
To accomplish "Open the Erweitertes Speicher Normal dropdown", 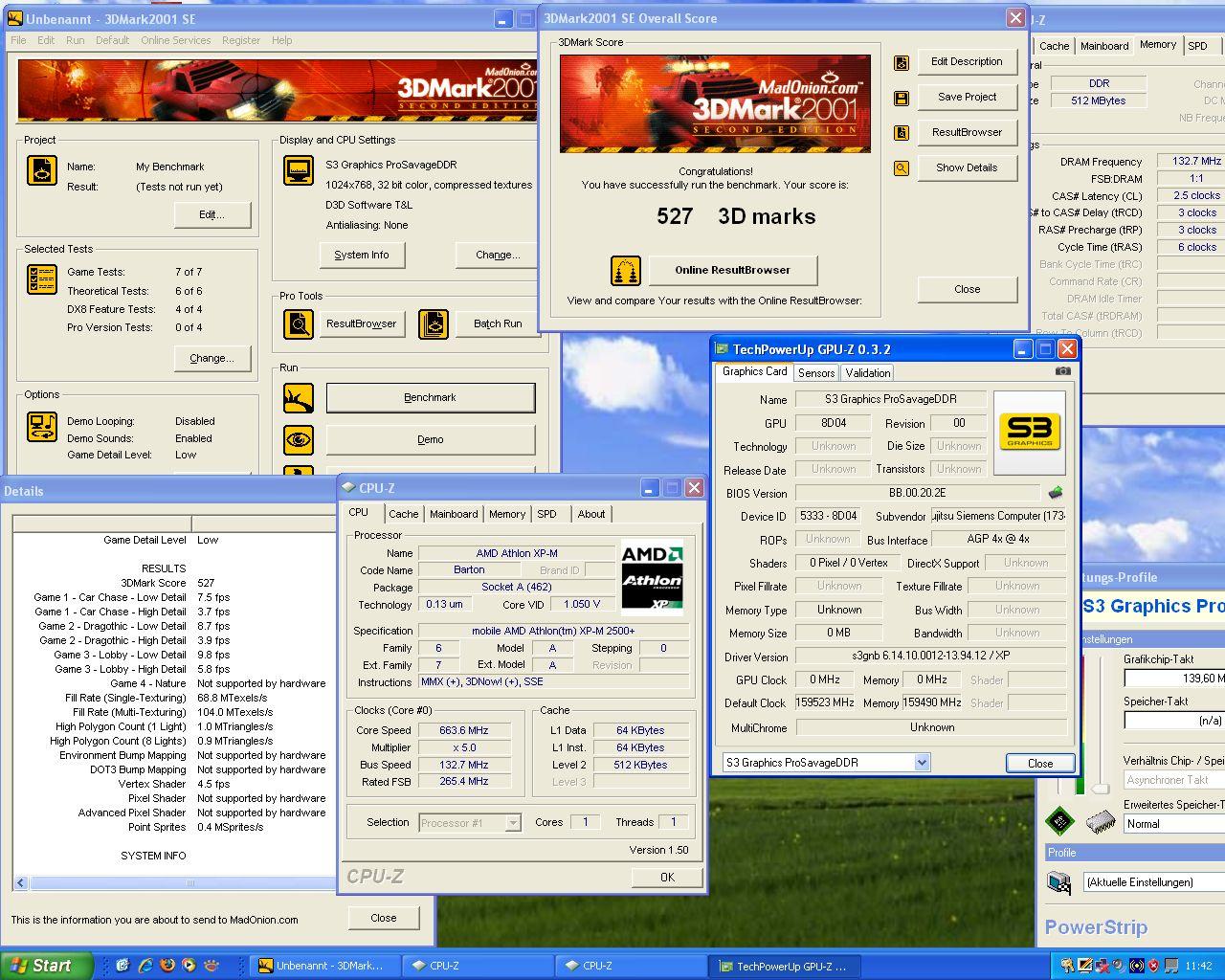I will point(1174,824).
